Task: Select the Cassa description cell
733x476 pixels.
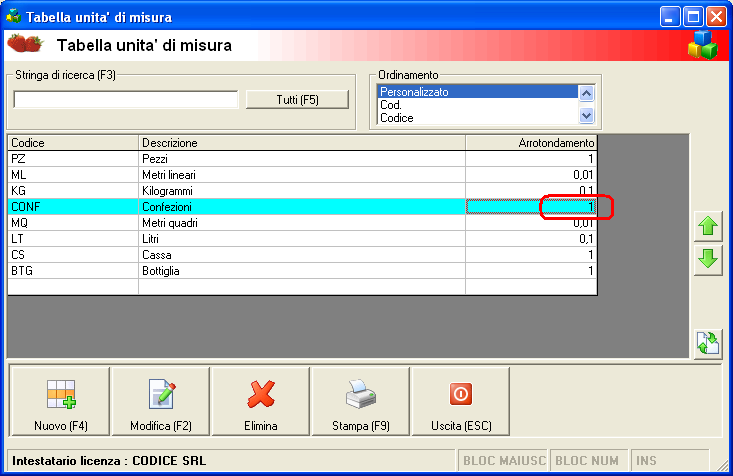Action: click(x=302, y=255)
